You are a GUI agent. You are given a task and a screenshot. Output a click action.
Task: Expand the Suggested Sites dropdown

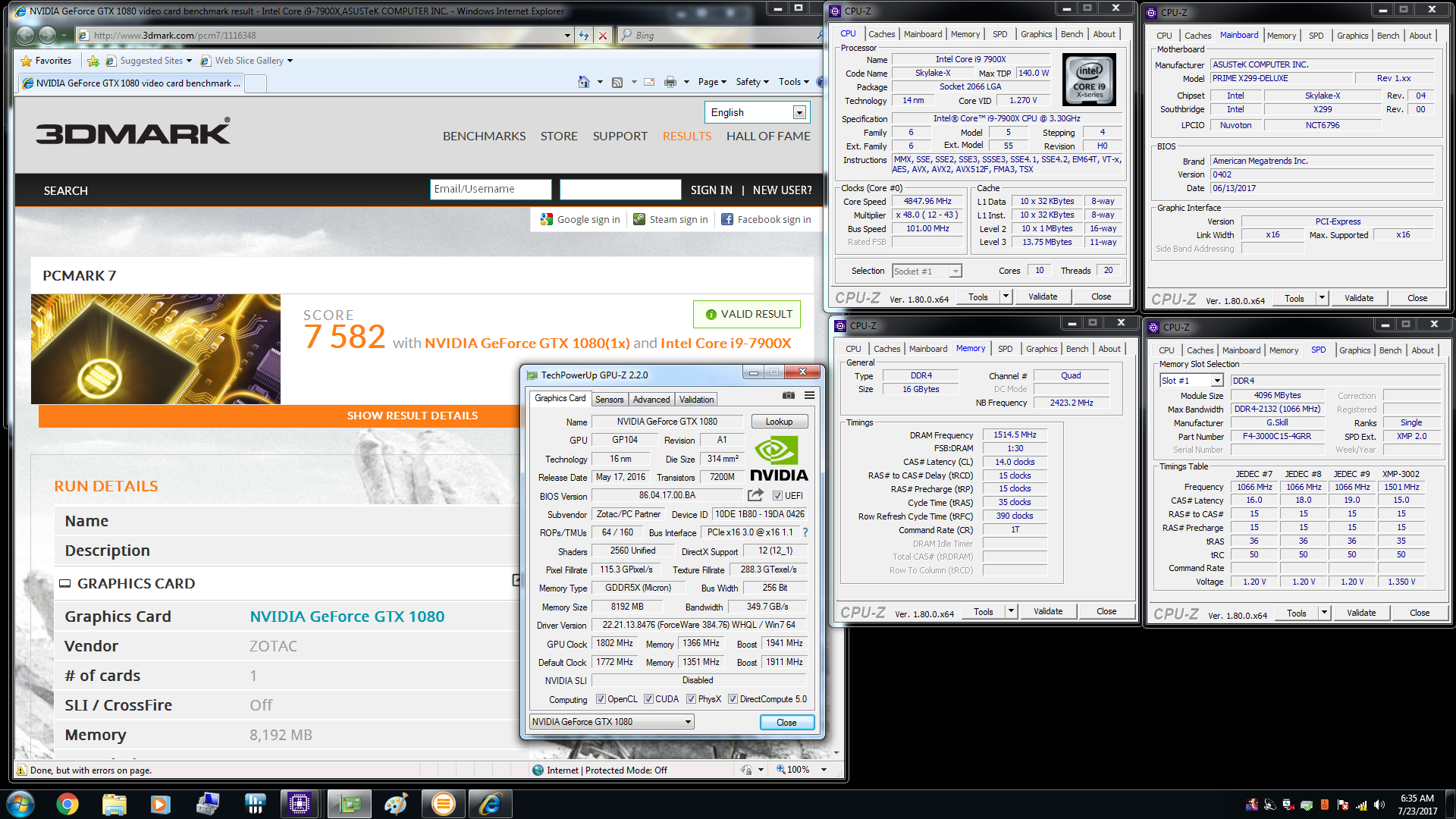coord(189,61)
